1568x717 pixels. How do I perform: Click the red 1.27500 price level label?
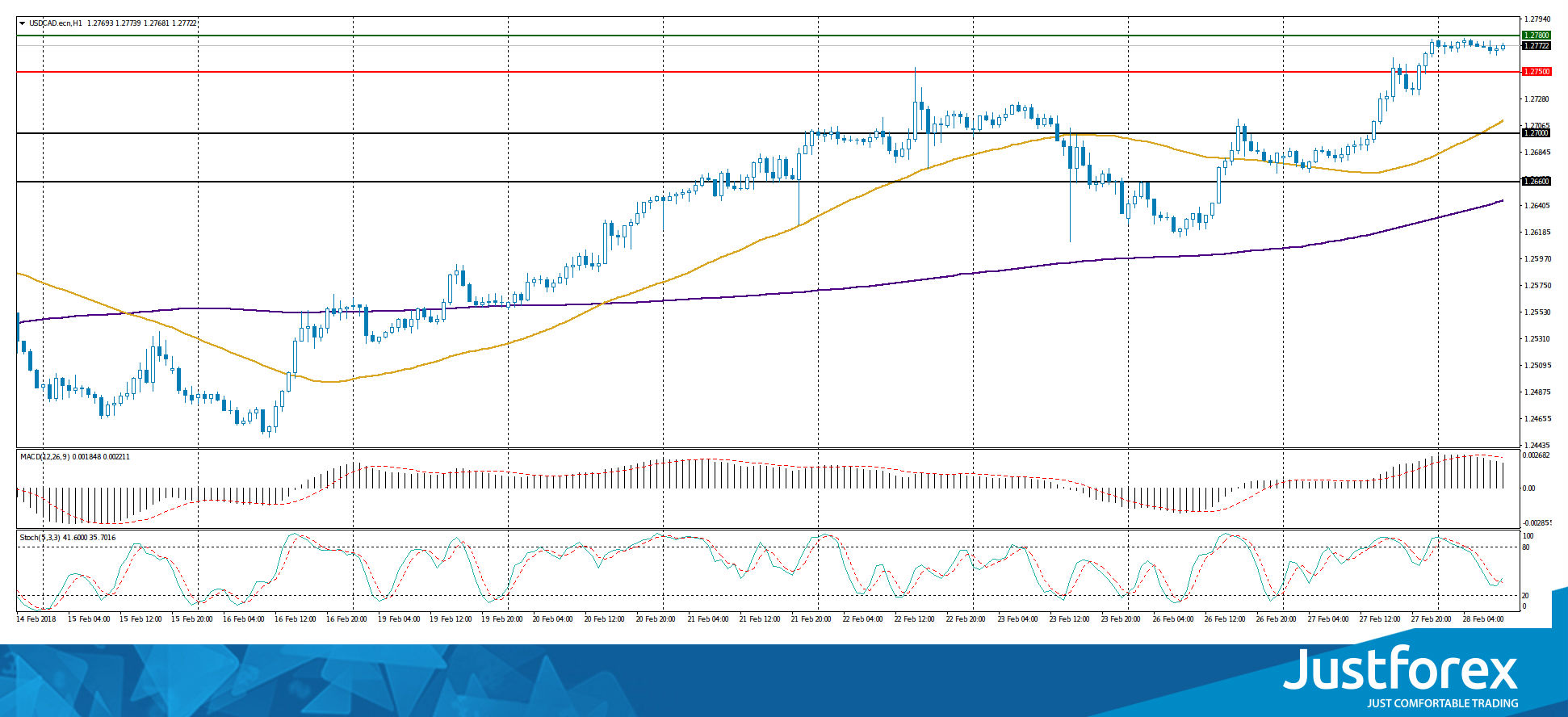[1536, 72]
